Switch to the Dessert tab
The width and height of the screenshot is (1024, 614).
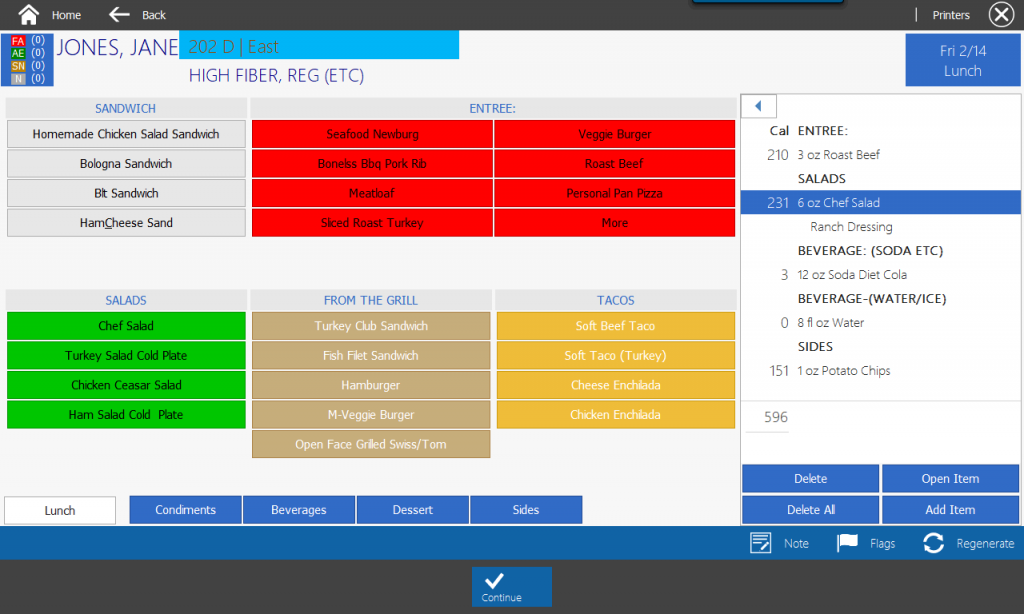point(412,509)
